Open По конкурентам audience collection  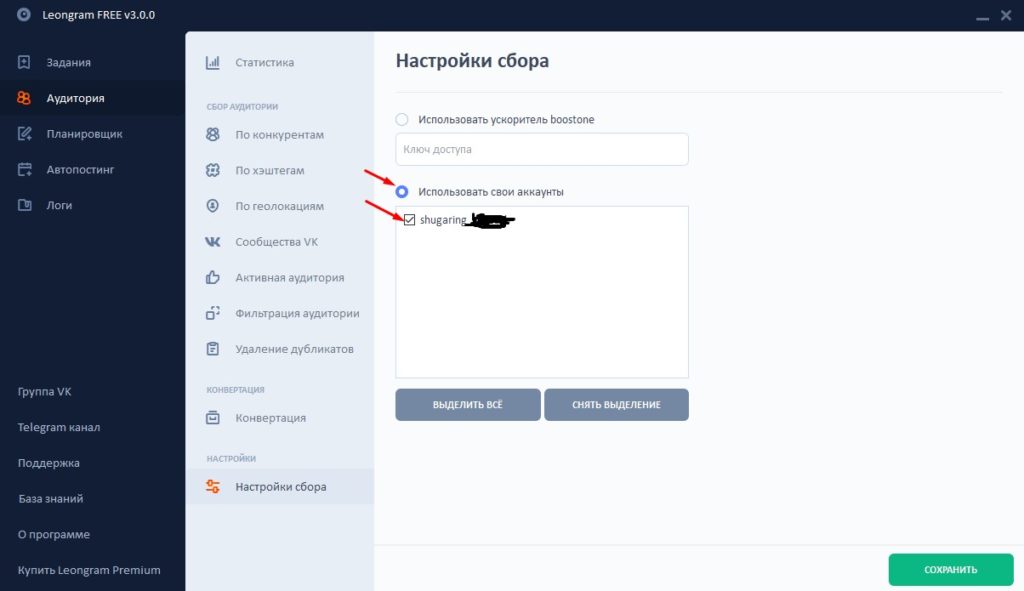(280, 135)
